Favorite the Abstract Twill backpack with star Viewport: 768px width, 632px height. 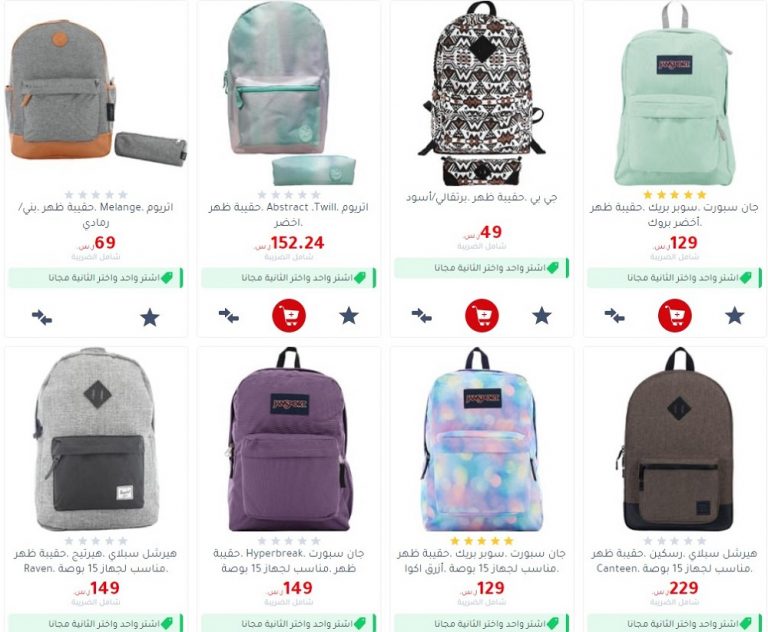point(349,316)
